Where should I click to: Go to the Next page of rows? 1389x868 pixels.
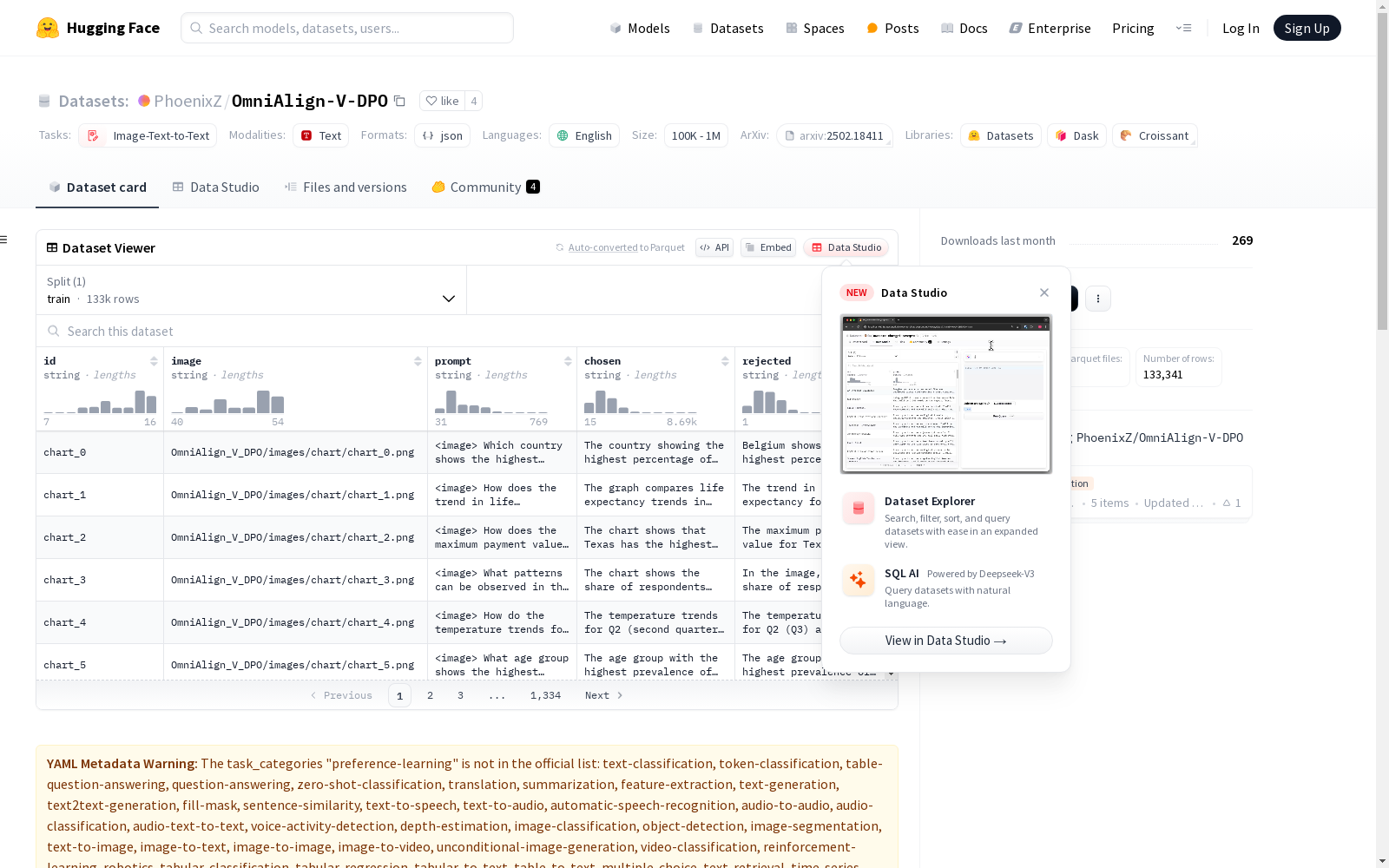pyautogui.click(x=603, y=695)
